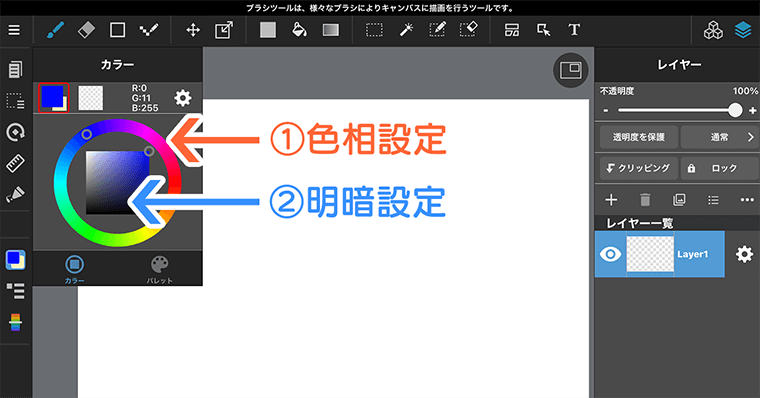Select the Brush tool
Screen dimensions: 760x398
point(55,30)
